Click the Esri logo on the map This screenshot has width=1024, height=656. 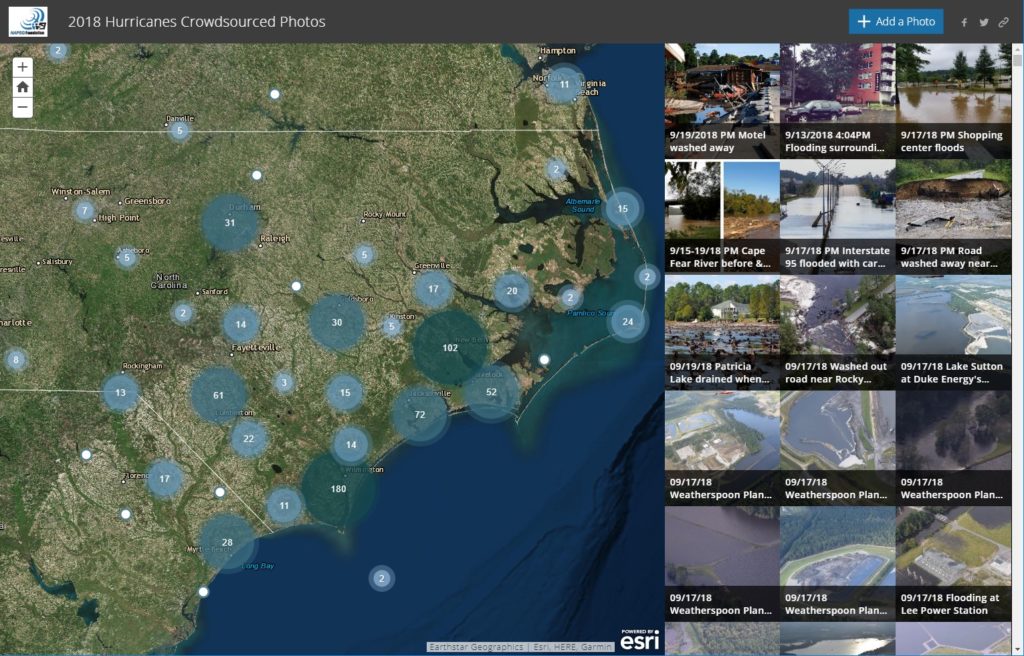tap(639, 640)
